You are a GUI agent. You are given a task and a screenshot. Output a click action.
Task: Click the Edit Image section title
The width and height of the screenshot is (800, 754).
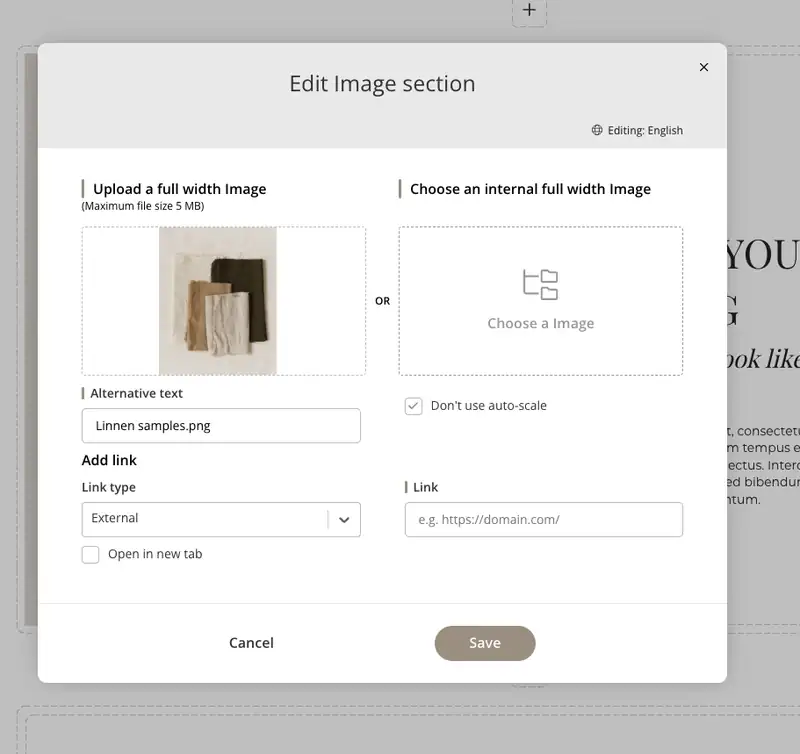(382, 84)
